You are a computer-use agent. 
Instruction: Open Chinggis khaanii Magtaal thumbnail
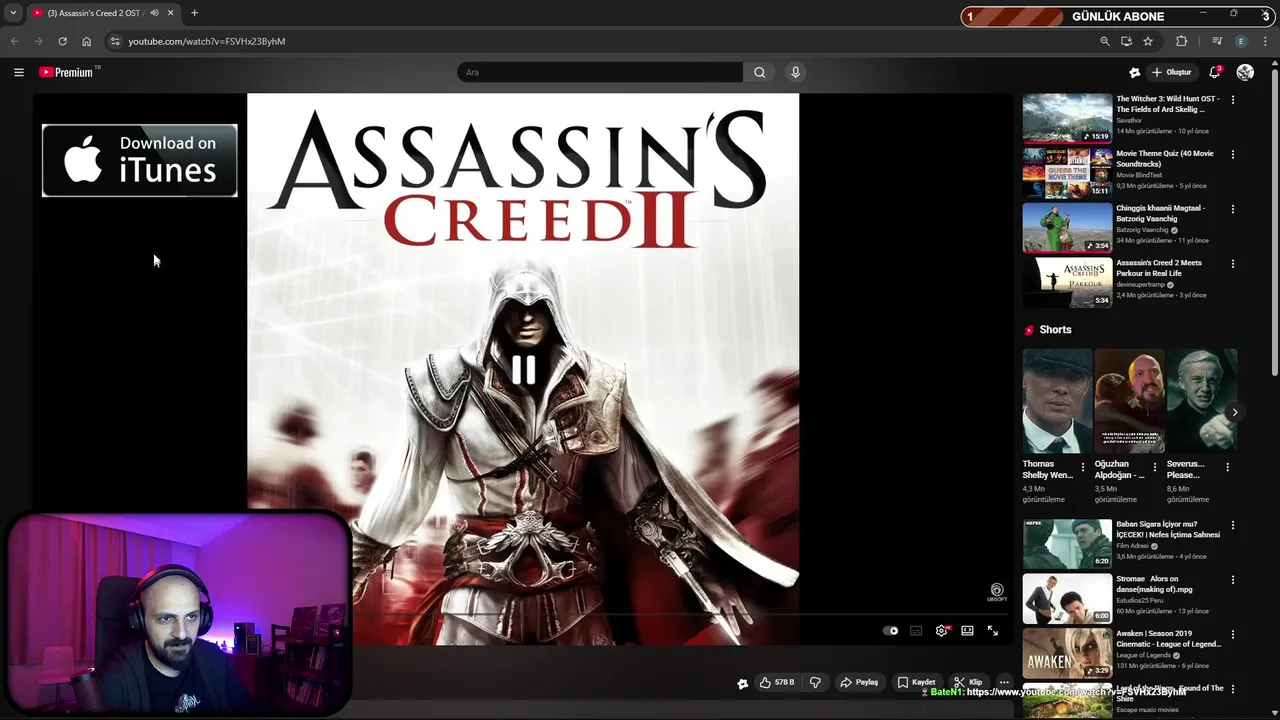pyautogui.click(x=1067, y=228)
